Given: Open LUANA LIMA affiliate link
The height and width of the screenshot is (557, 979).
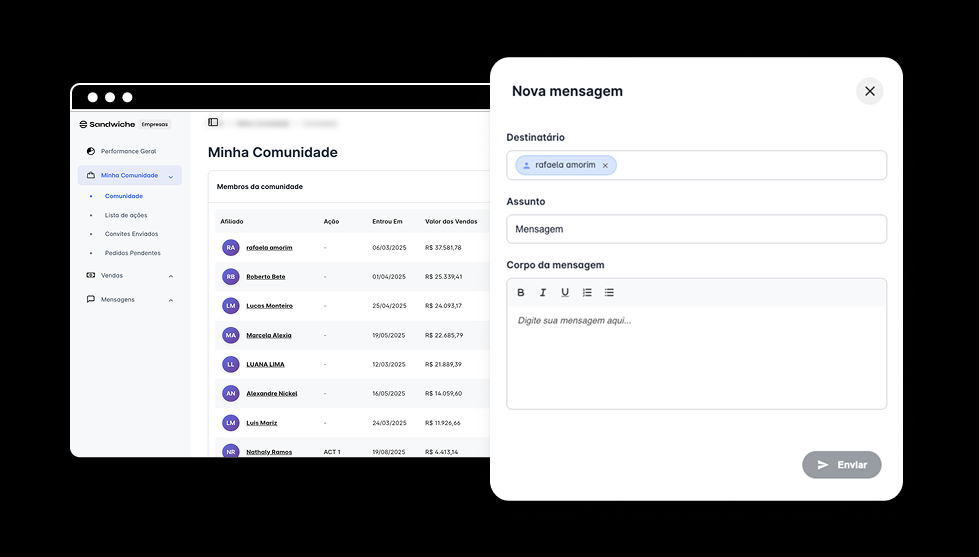Looking at the screenshot, I should (265, 365).
